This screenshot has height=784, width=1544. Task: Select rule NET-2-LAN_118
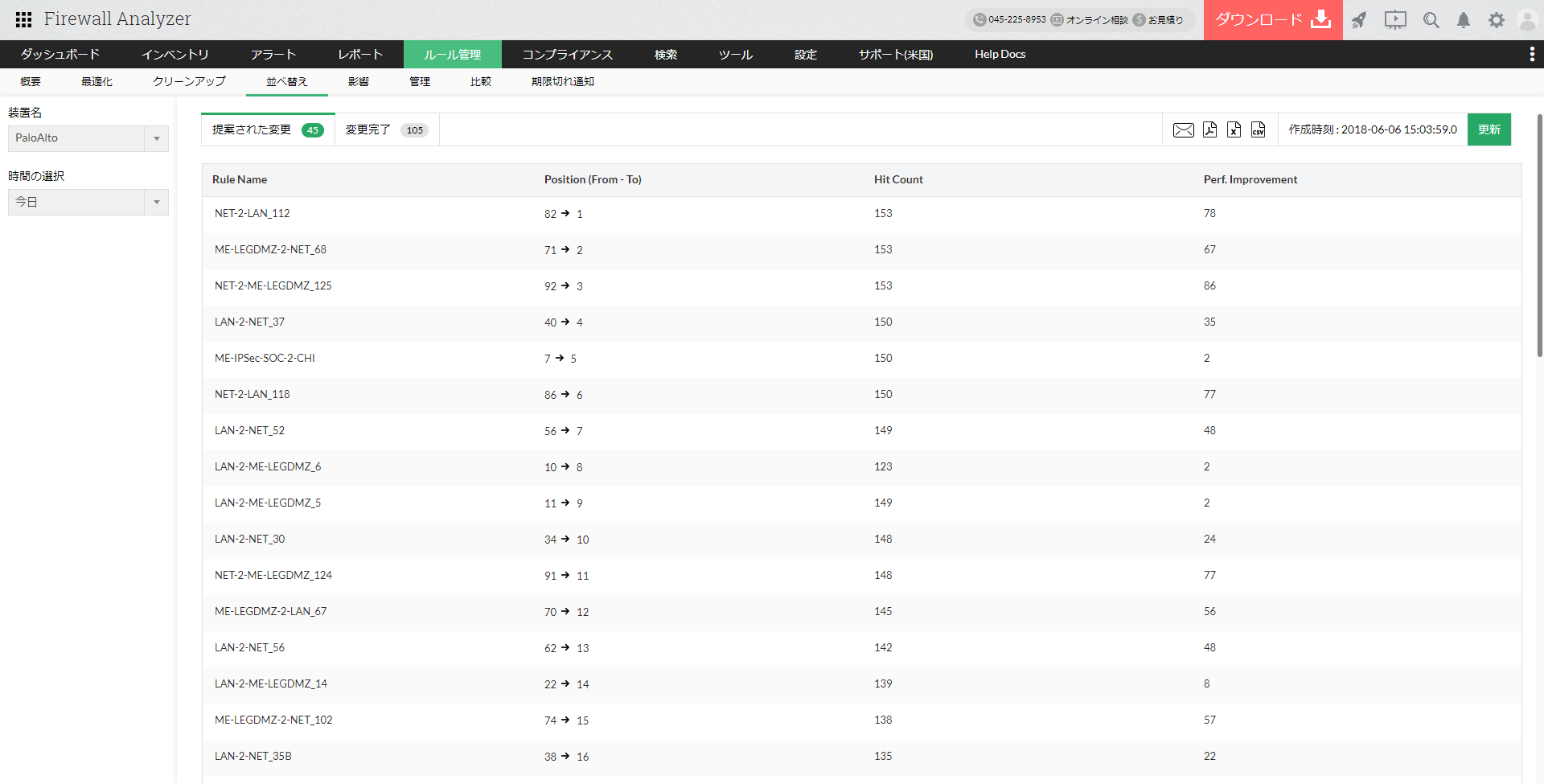[253, 394]
